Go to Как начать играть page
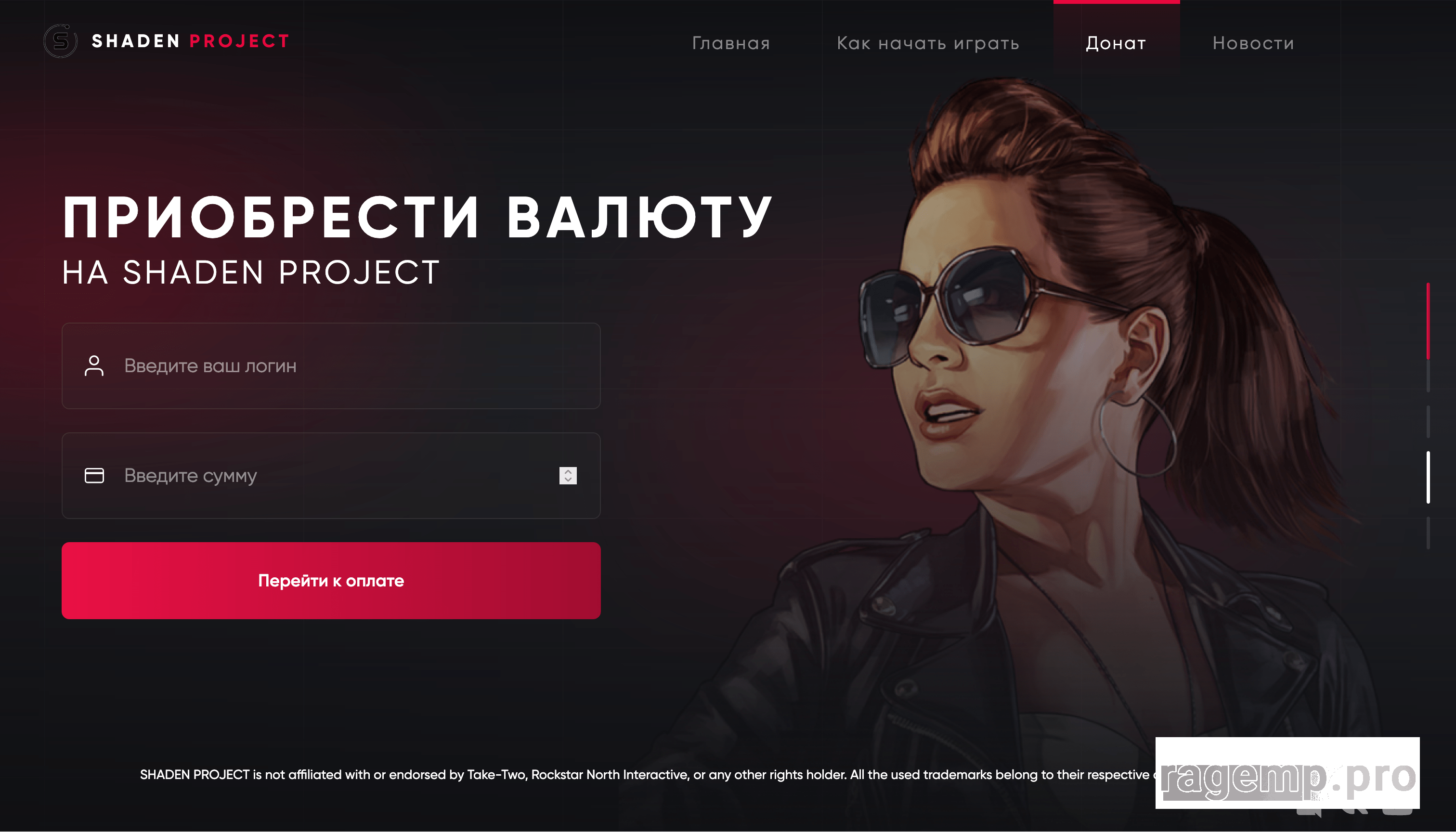The height and width of the screenshot is (832, 1456). (928, 43)
